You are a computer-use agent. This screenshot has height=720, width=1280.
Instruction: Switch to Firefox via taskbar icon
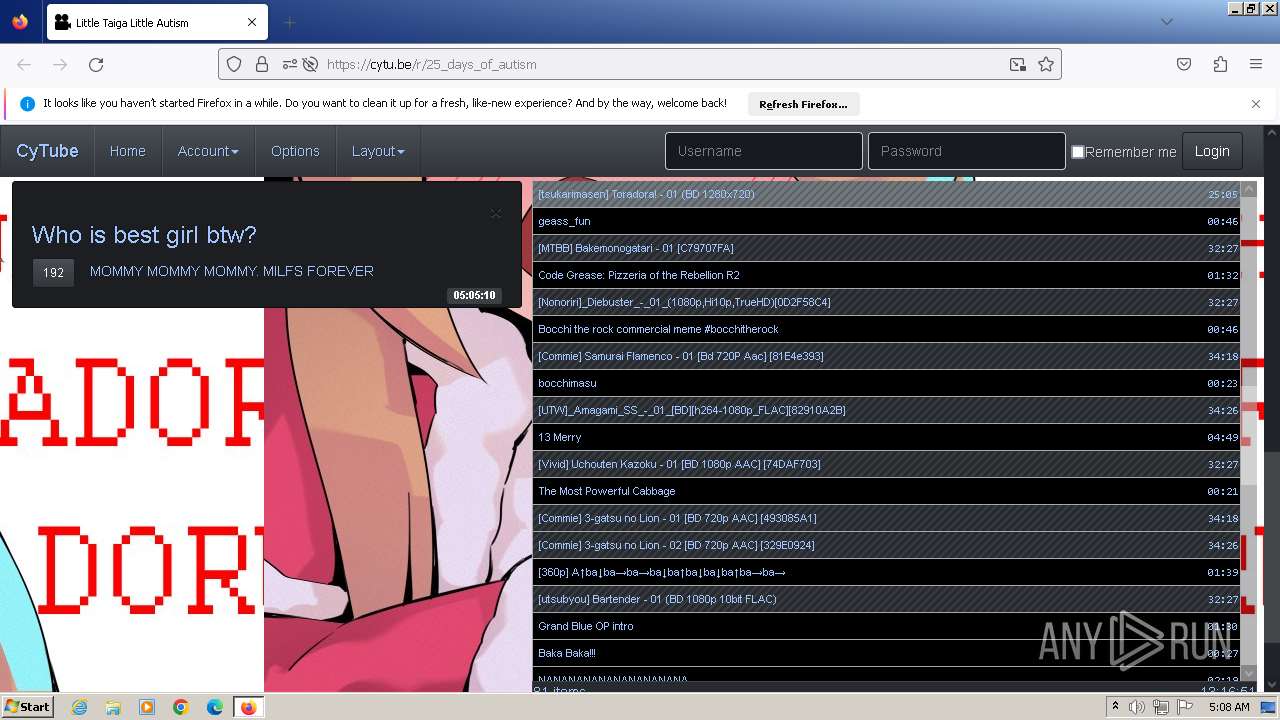pyautogui.click(x=248, y=707)
